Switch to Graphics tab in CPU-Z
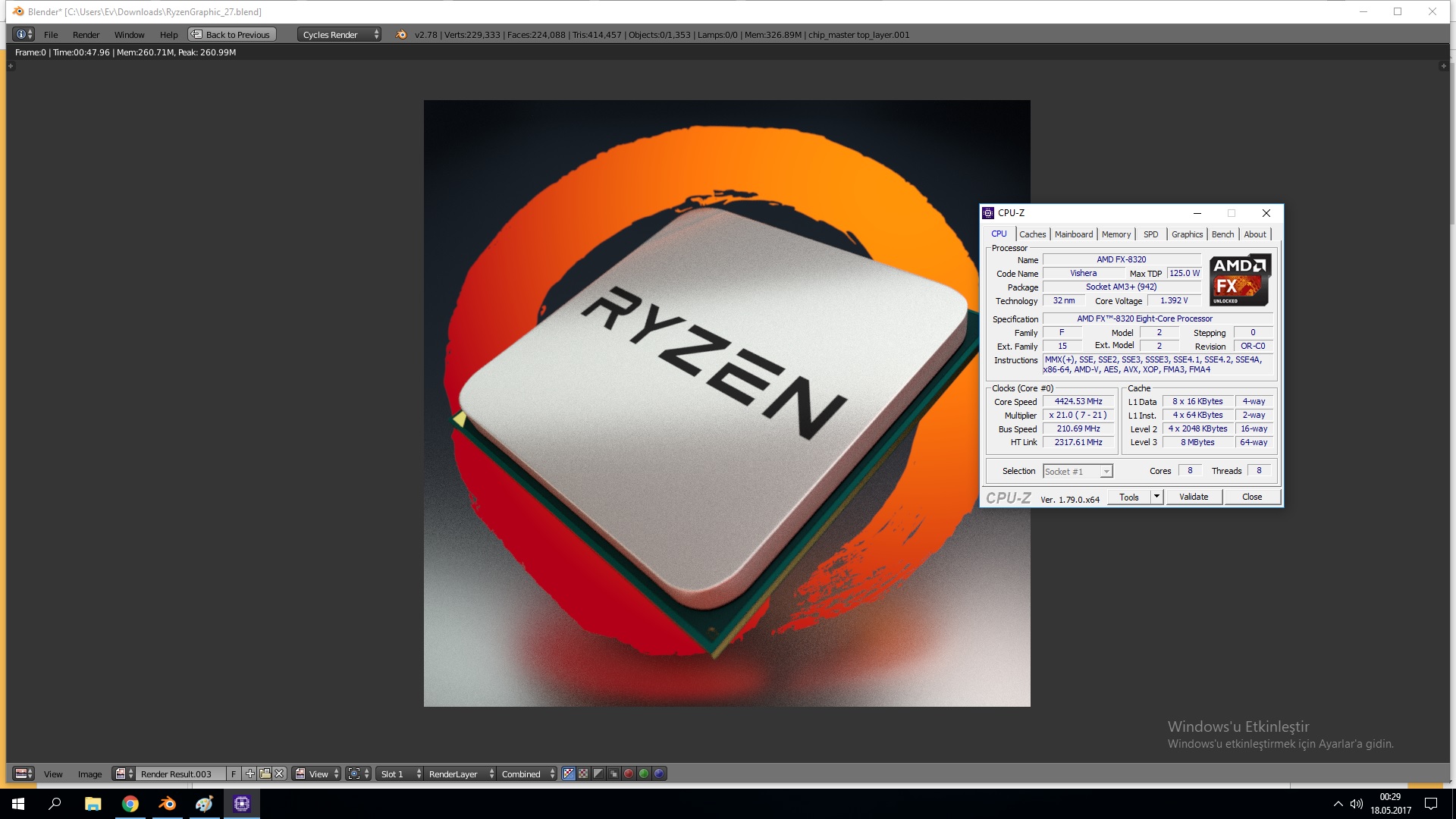The height and width of the screenshot is (819, 1456). tap(1187, 234)
